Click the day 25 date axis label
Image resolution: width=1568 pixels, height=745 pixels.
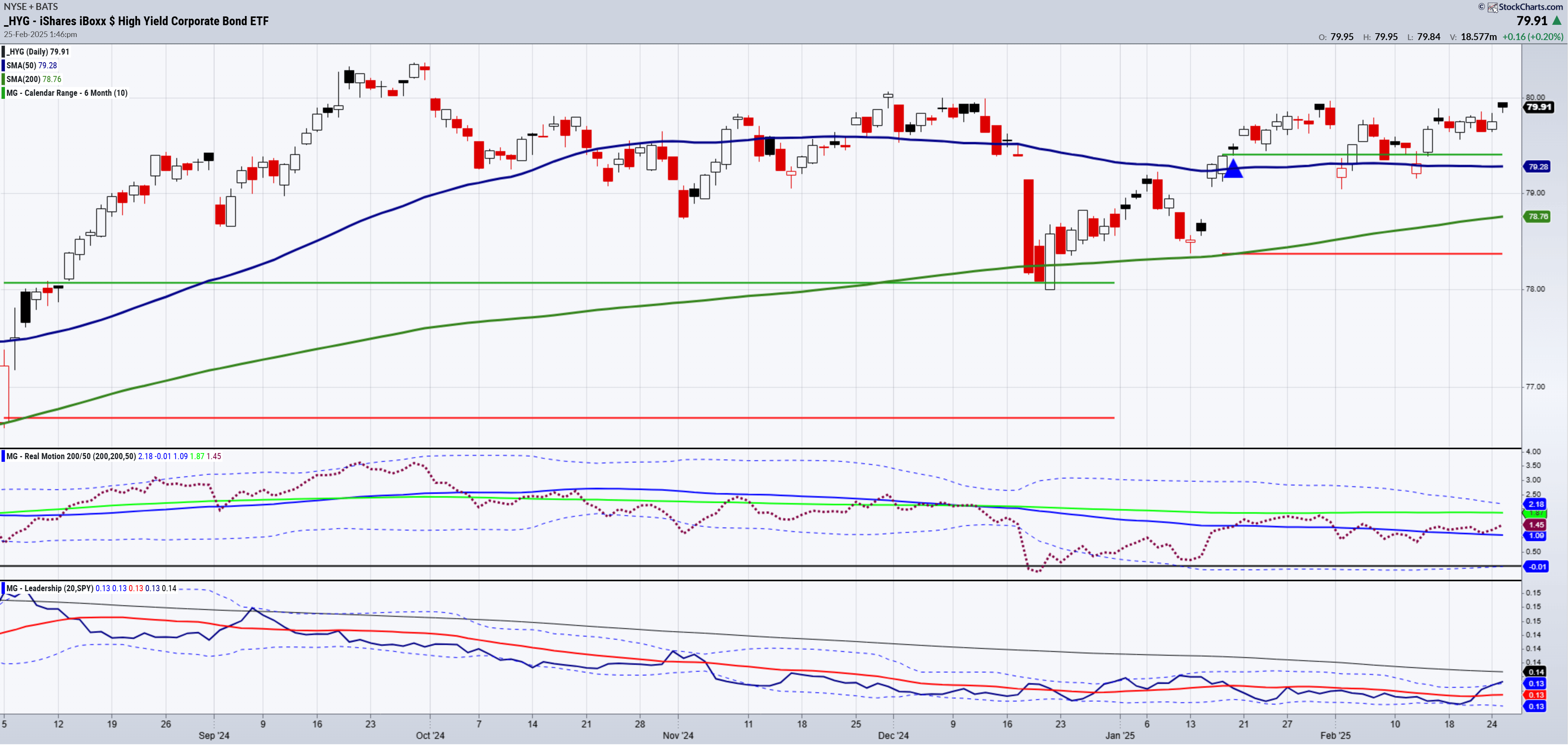click(x=856, y=724)
